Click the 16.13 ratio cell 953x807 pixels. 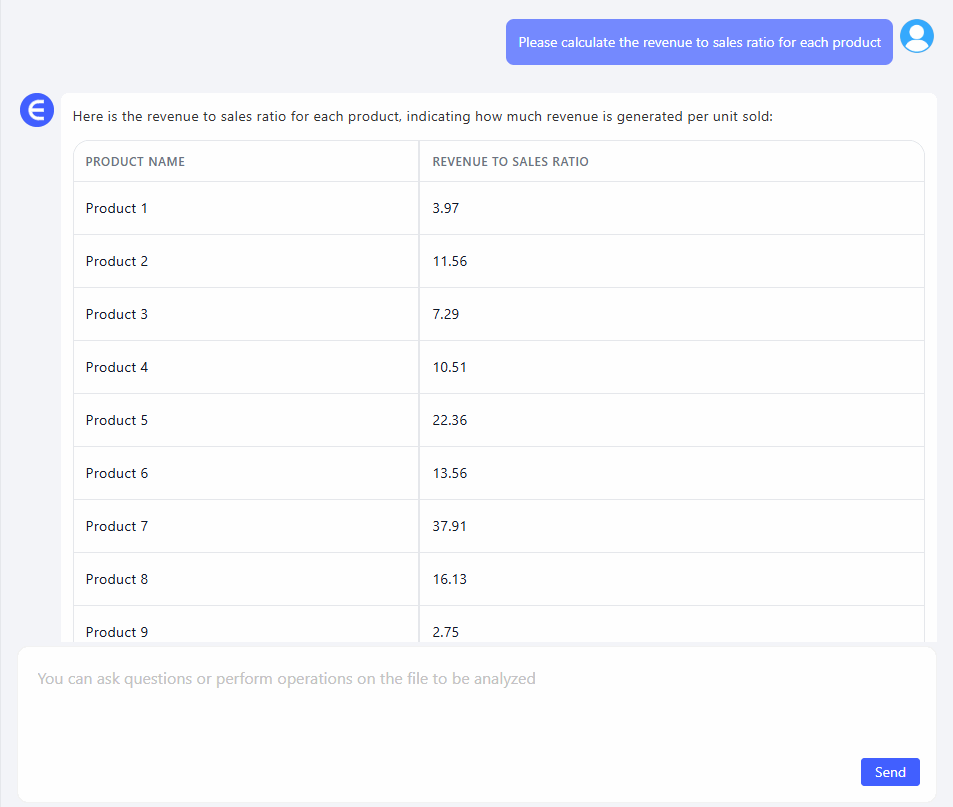coord(449,579)
